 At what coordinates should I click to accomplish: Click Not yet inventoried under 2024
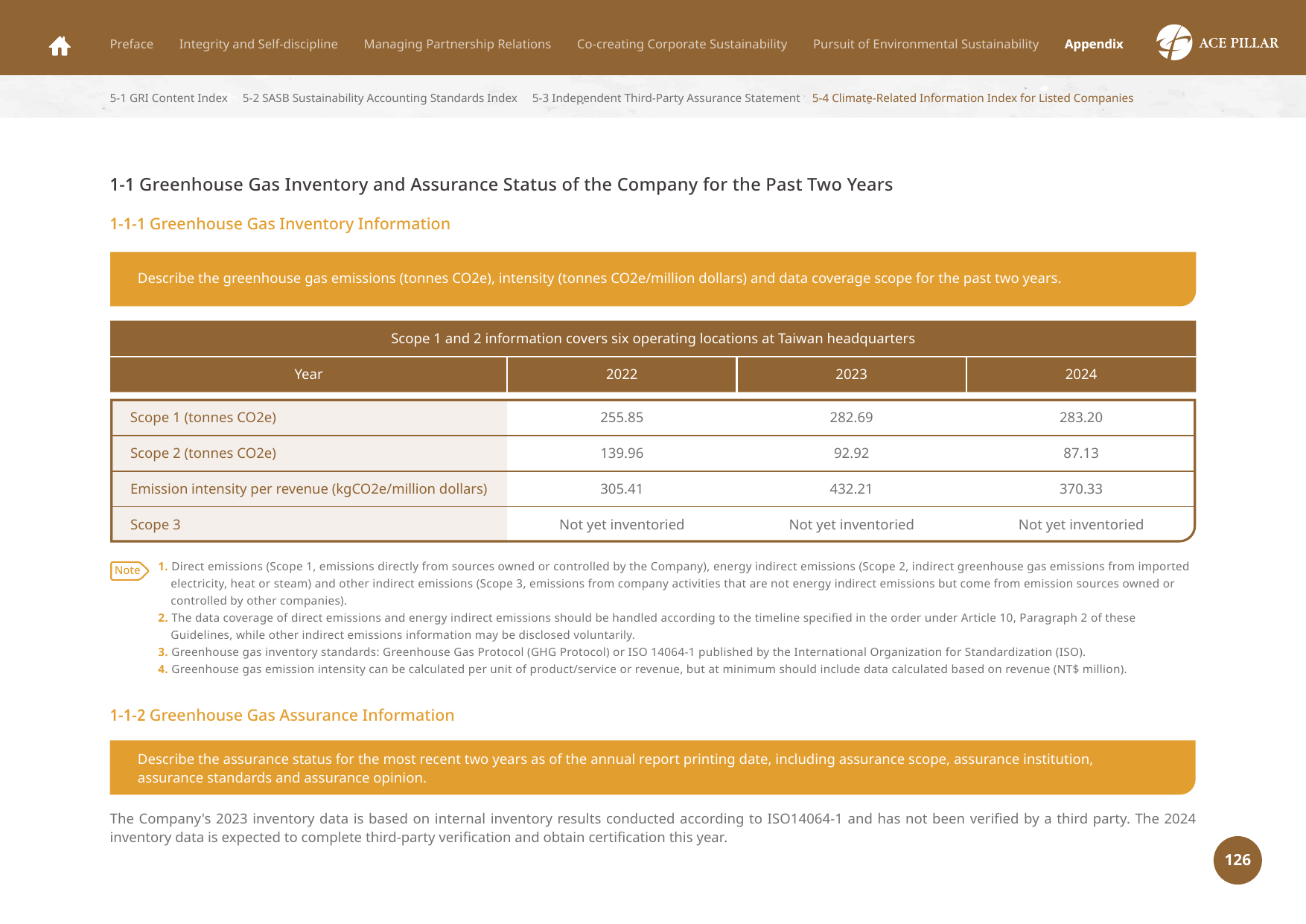[x=1081, y=525]
